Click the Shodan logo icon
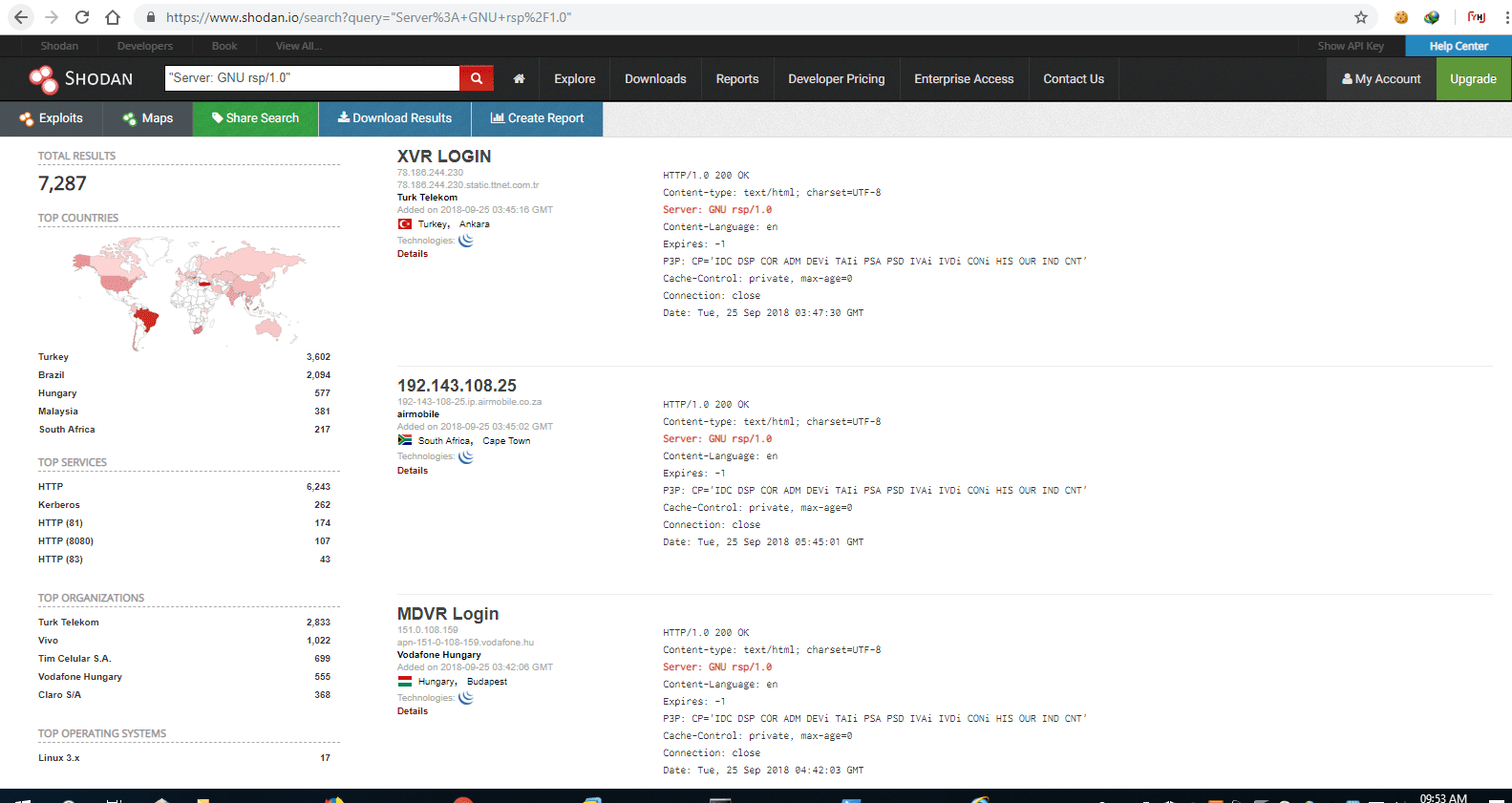Viewport: 1512px width, 803px height. pos(43,79)
